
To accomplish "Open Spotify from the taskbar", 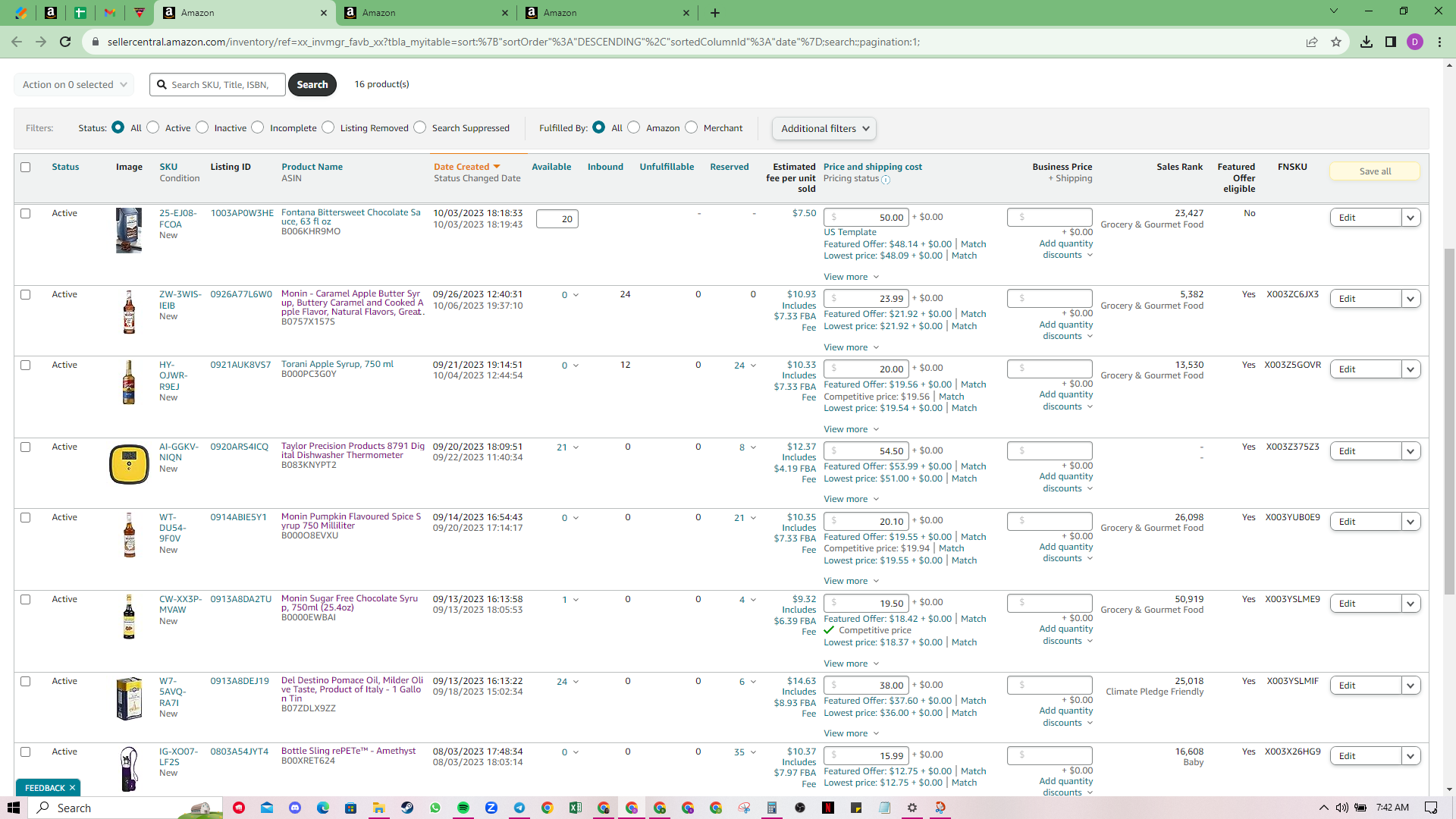I will 463,808.
